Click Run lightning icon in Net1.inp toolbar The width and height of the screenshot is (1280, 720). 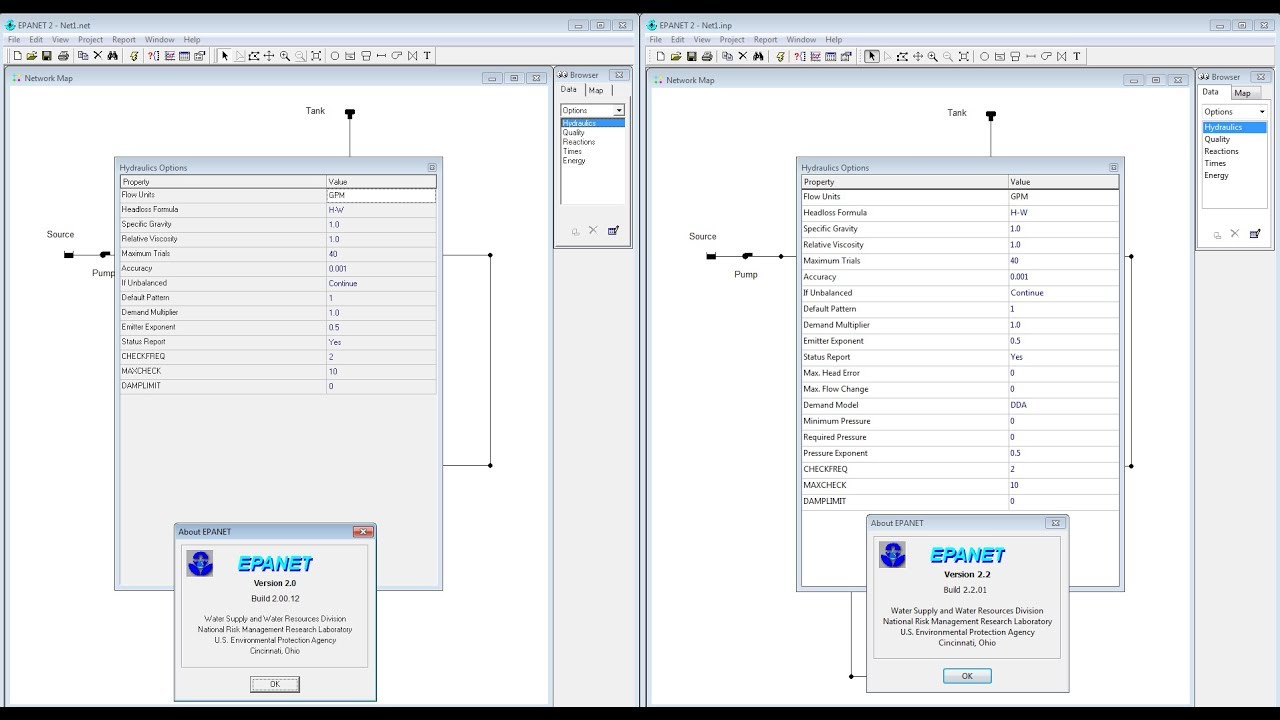780,56
